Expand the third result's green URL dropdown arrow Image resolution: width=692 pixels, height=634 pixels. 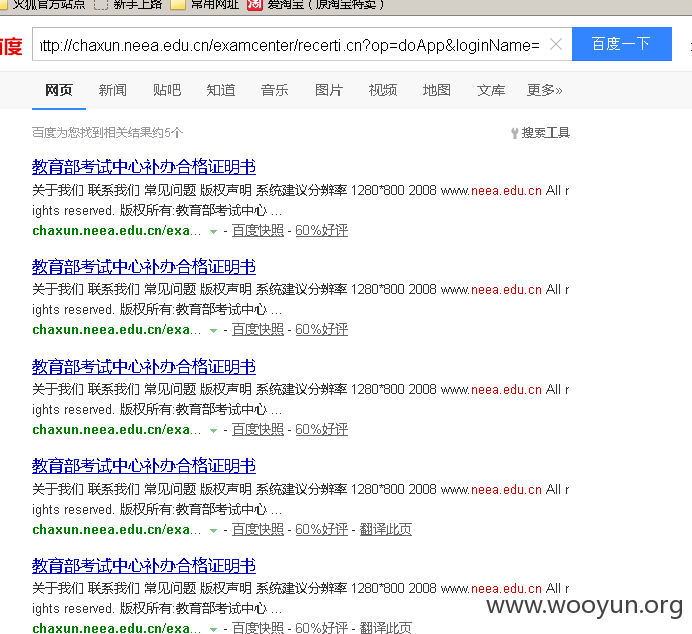click(x=213, y=430)
